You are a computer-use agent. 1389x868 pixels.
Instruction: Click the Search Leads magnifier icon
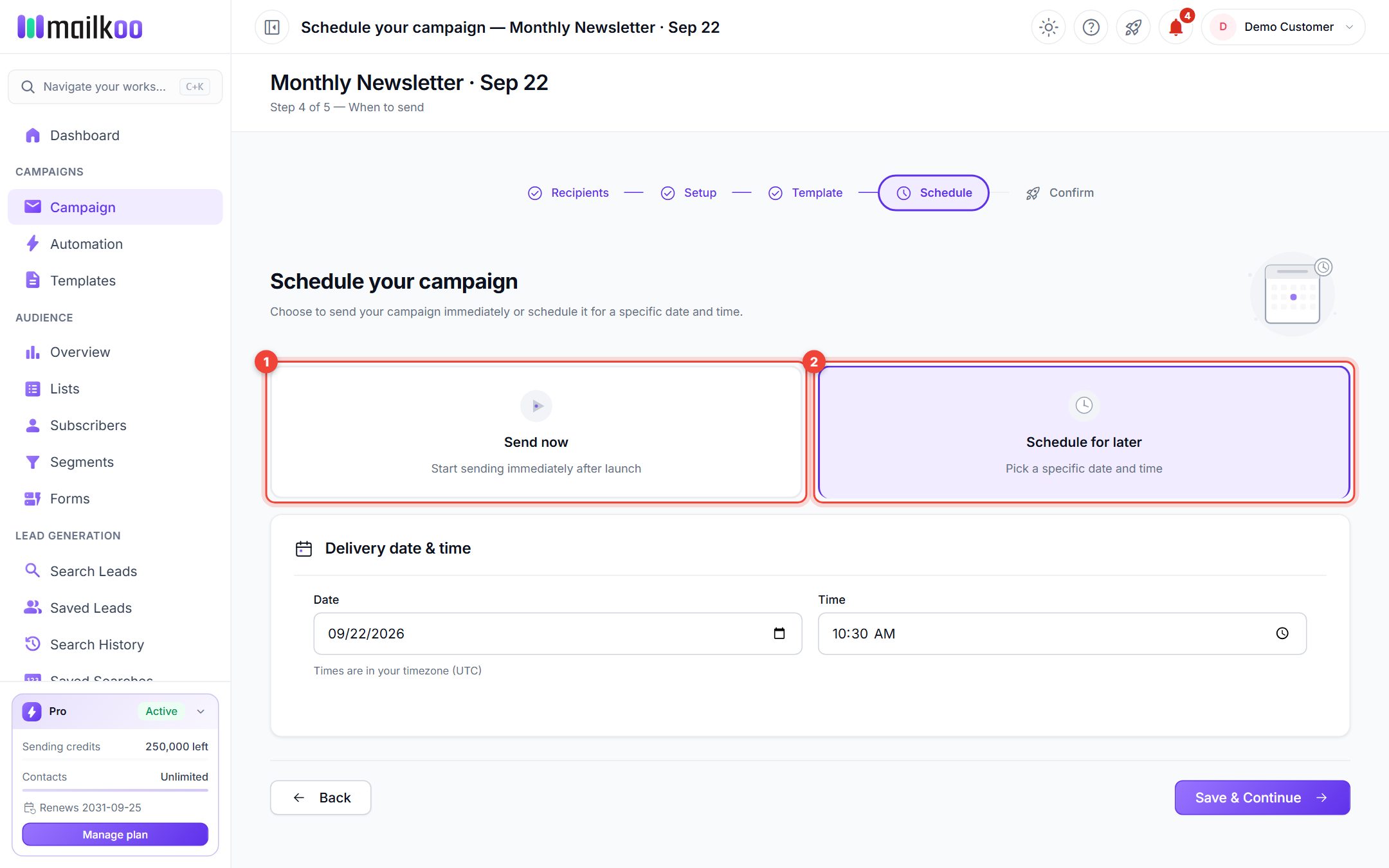coord(32,570)
